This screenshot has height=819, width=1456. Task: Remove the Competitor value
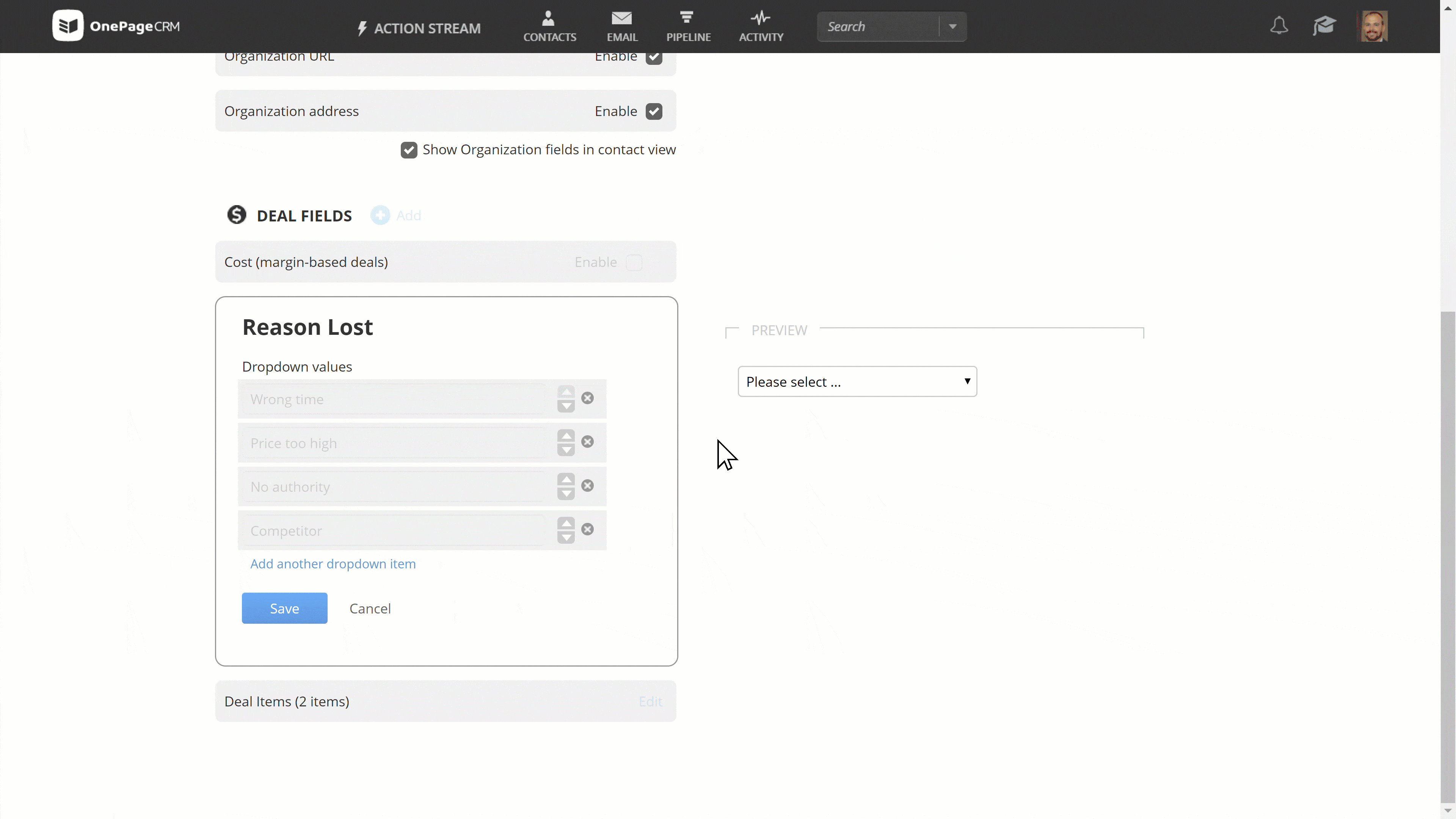point(588,529)
